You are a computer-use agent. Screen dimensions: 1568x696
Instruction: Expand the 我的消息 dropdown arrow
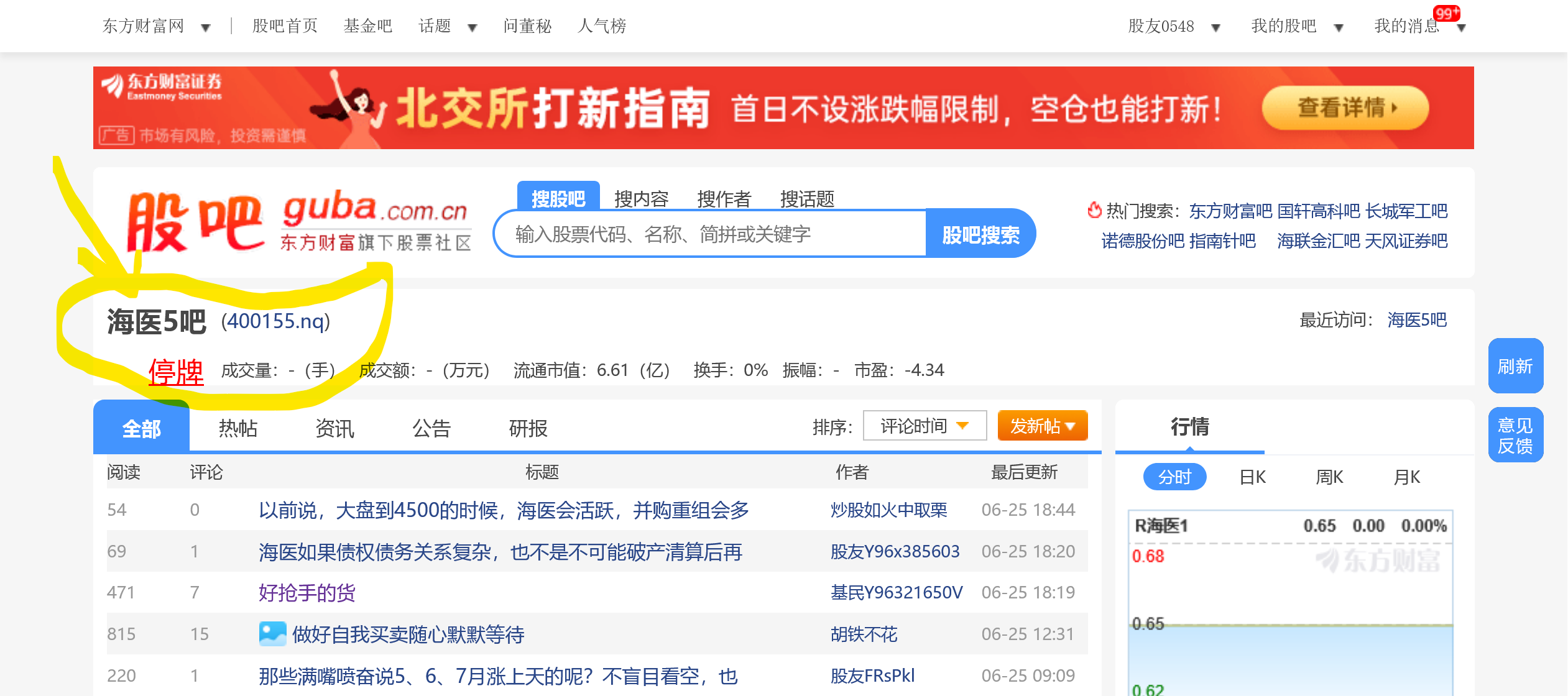(x=1462, y=28)
